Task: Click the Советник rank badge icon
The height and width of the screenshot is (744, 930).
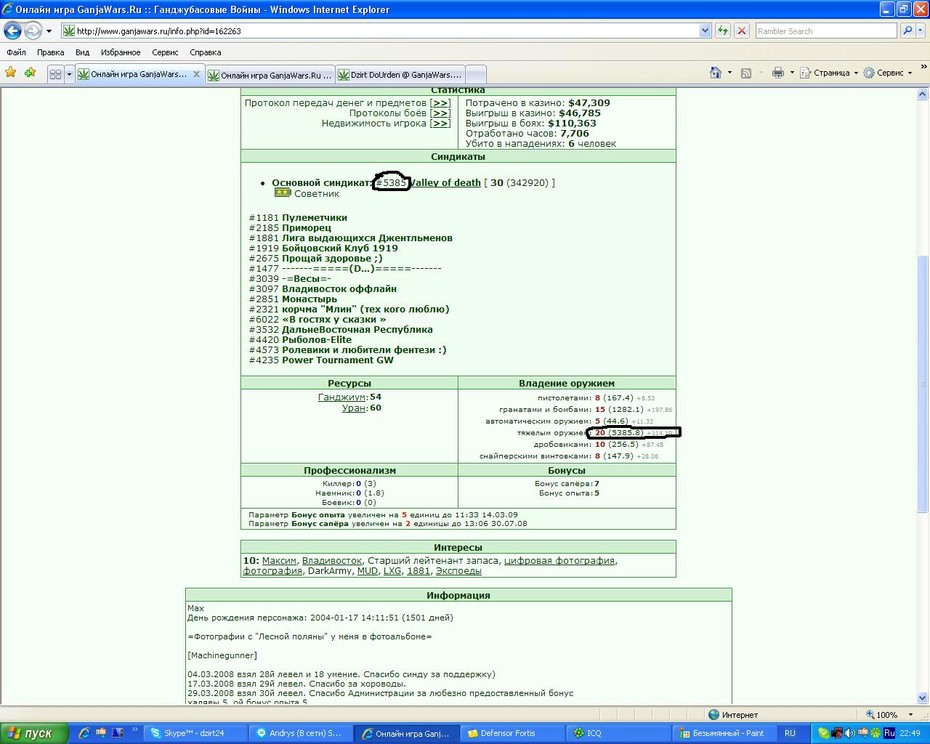Action: coord(282,192)
